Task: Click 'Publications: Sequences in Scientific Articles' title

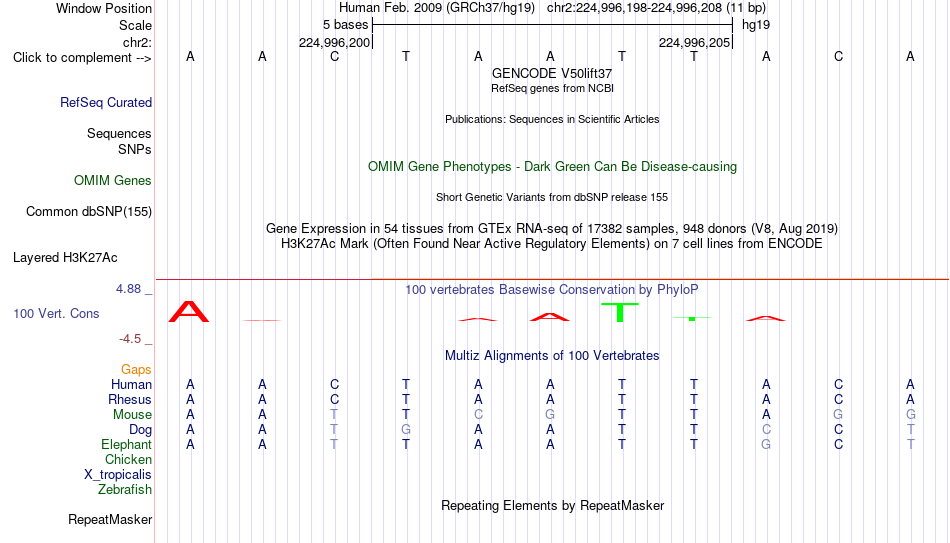Action: tap(552, 119)
